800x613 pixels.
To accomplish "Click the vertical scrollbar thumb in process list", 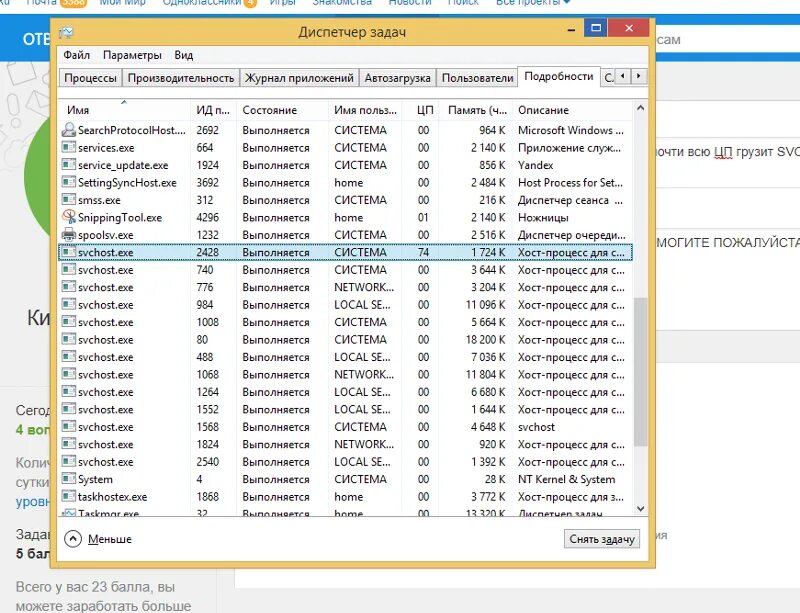I will point(640,372).
